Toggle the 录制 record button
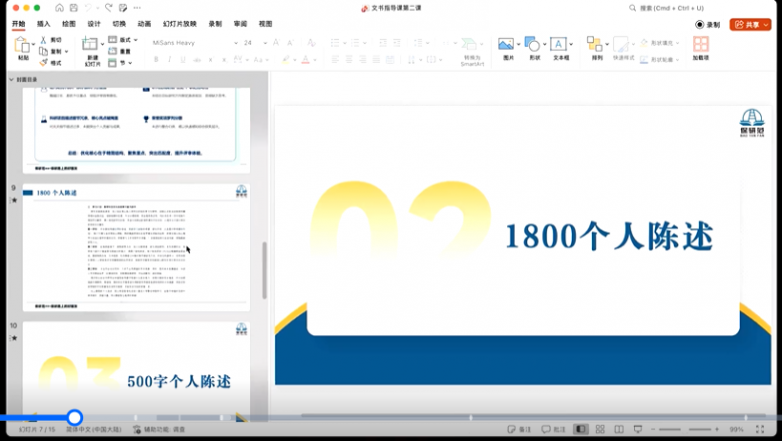The height and width of the screenshot is (441, 782). coord(708,24)
